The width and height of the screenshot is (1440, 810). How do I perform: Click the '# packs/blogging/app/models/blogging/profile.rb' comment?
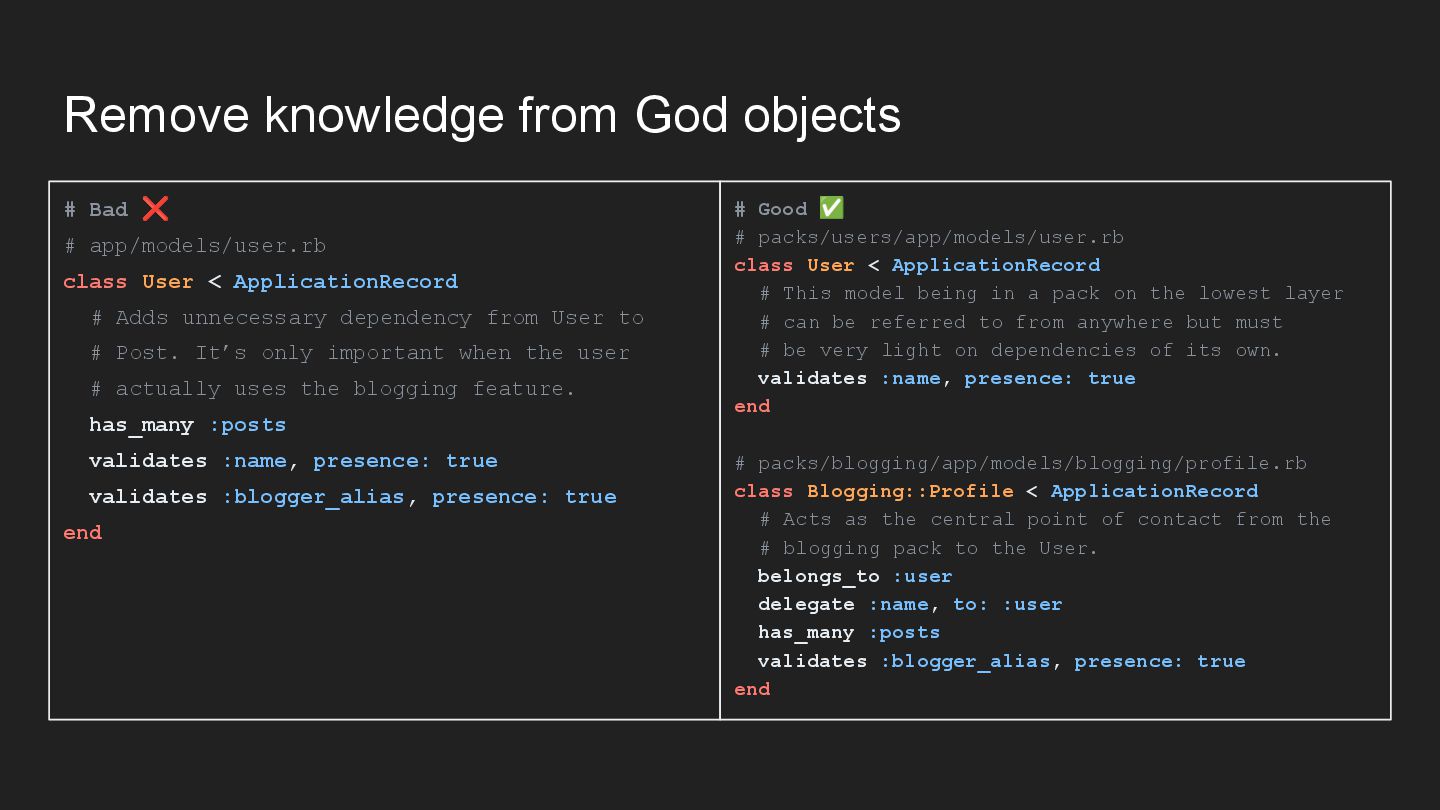(x=1020, y=463)
